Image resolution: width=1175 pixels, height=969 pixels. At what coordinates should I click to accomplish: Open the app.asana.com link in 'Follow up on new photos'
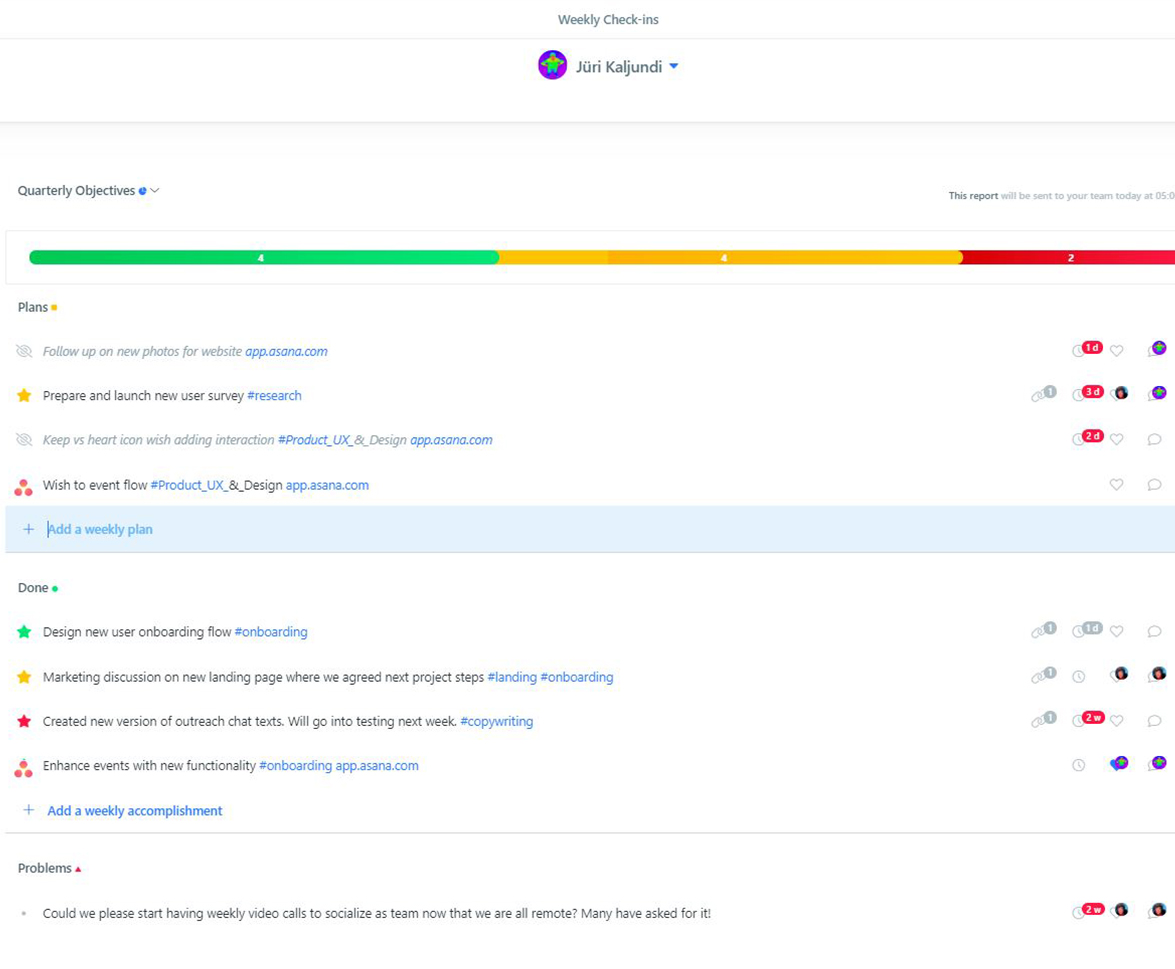pyautogui.click(x=286, y=351)
